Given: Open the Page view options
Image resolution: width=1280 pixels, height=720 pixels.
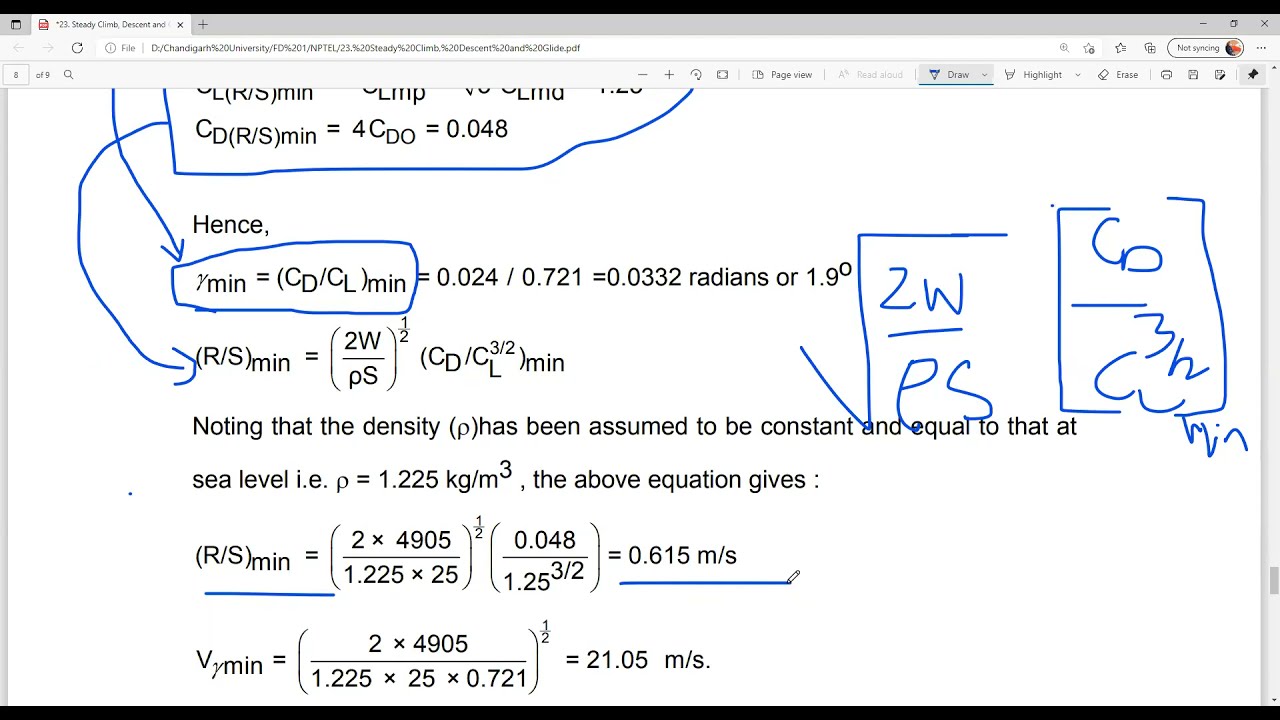Looking at the screenshot, I should click(782, 75).
